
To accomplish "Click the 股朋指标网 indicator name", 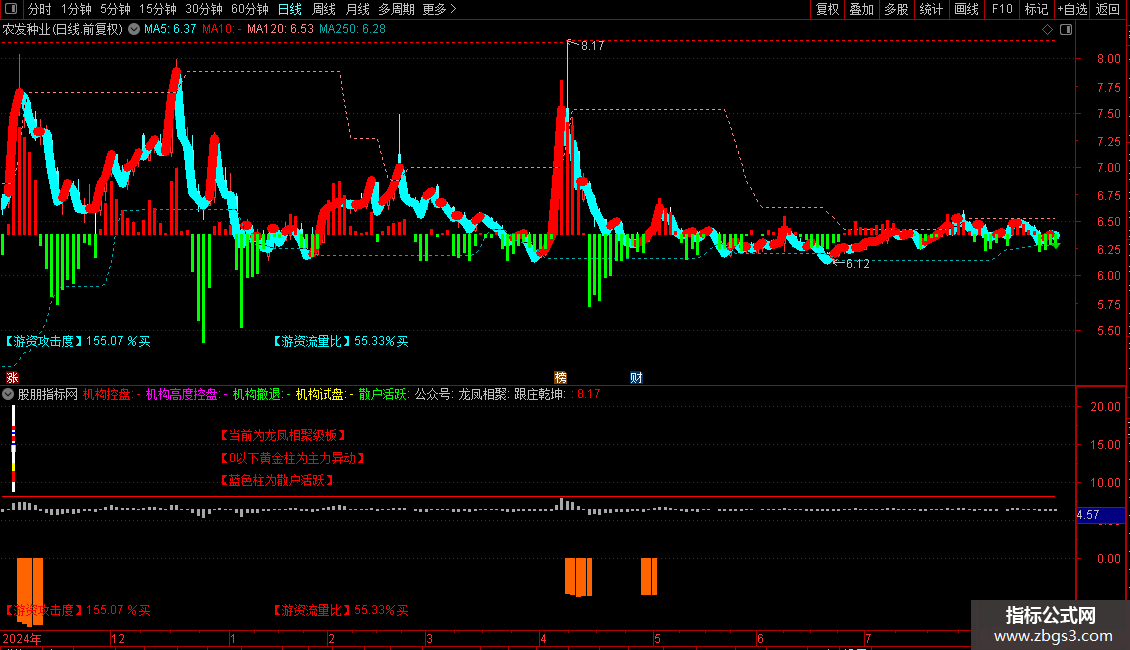I will 48,394.
